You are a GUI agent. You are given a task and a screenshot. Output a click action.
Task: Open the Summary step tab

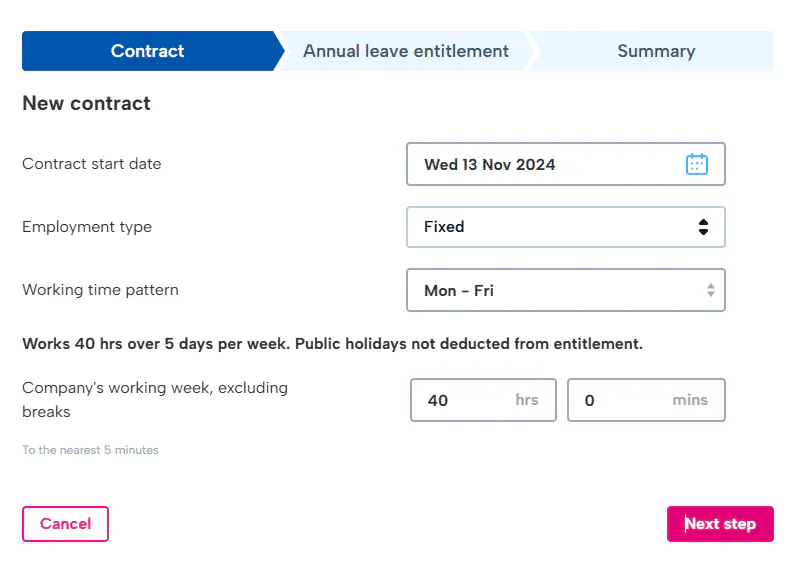coord(656,51)
